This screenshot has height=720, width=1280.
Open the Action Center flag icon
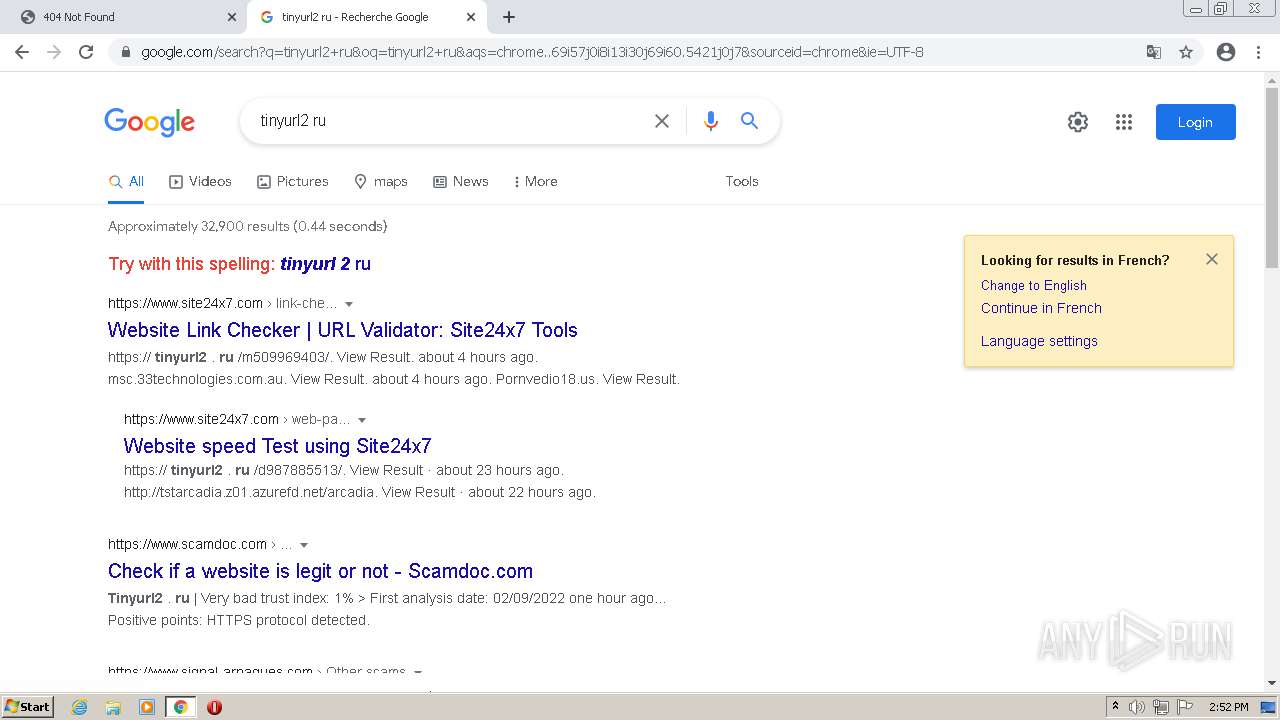(1185, 707)
